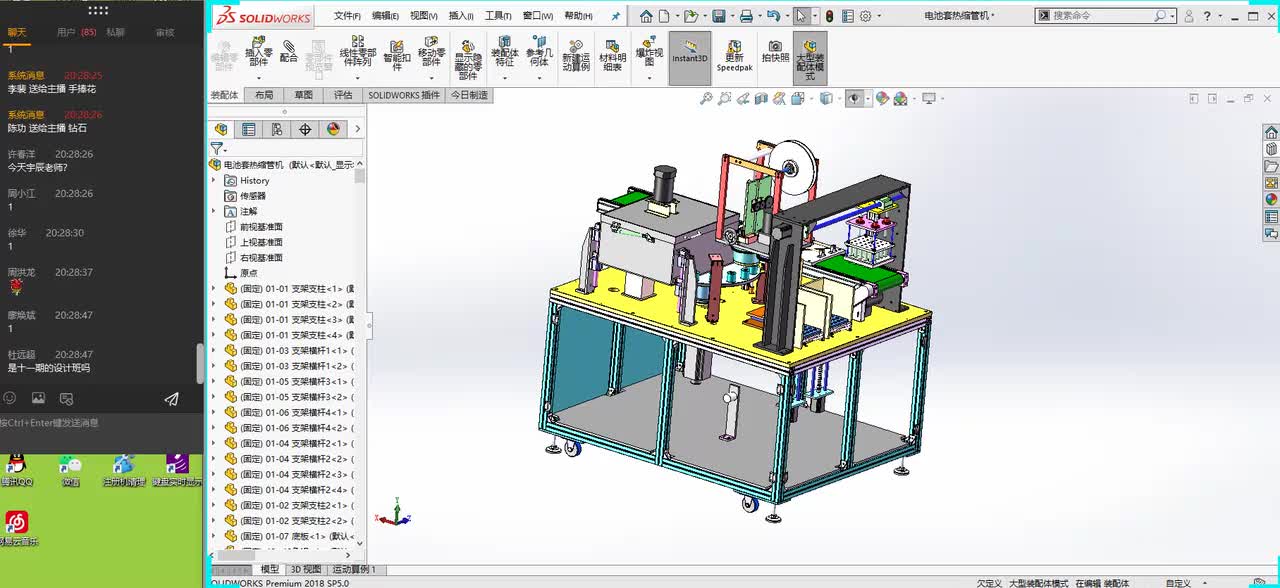Click the Rebuild traffic light icon
The width and height of the screenshot is (1280, 588).
pyautogui.click(x=829, y=16)
